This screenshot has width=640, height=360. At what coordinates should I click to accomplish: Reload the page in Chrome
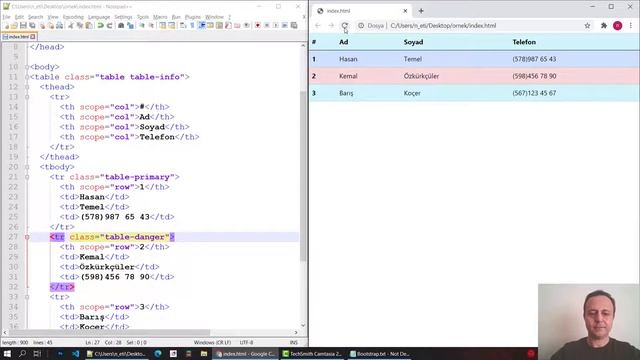(x=345, y=26)
